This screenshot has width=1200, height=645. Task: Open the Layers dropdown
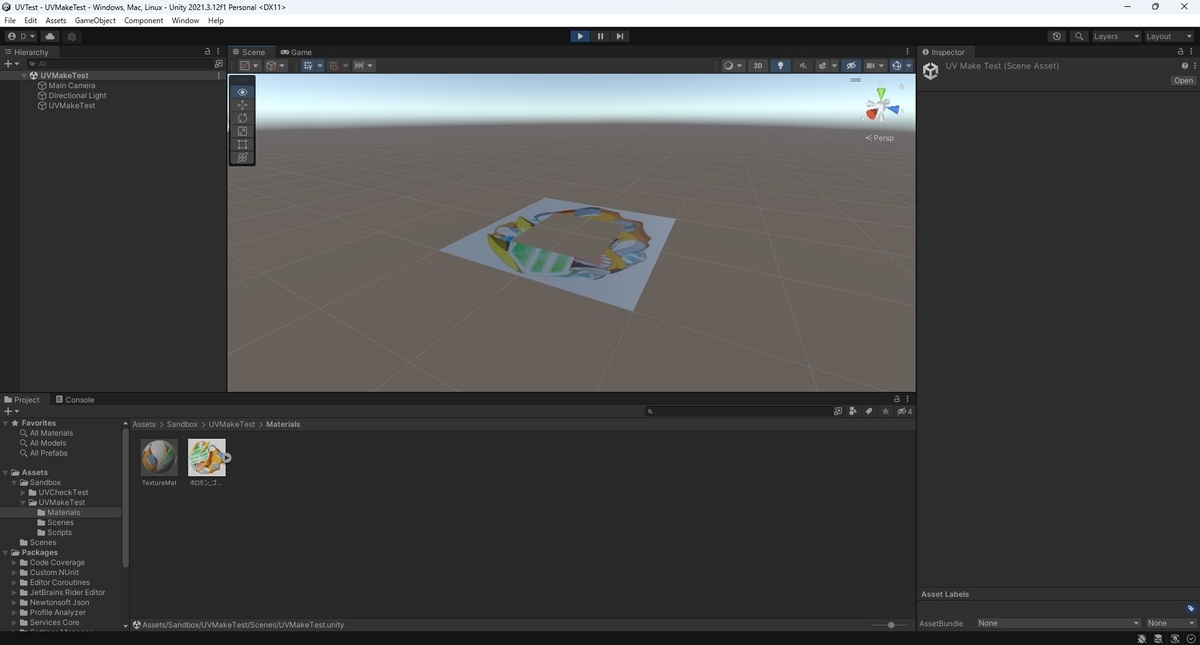(1112, 36)
